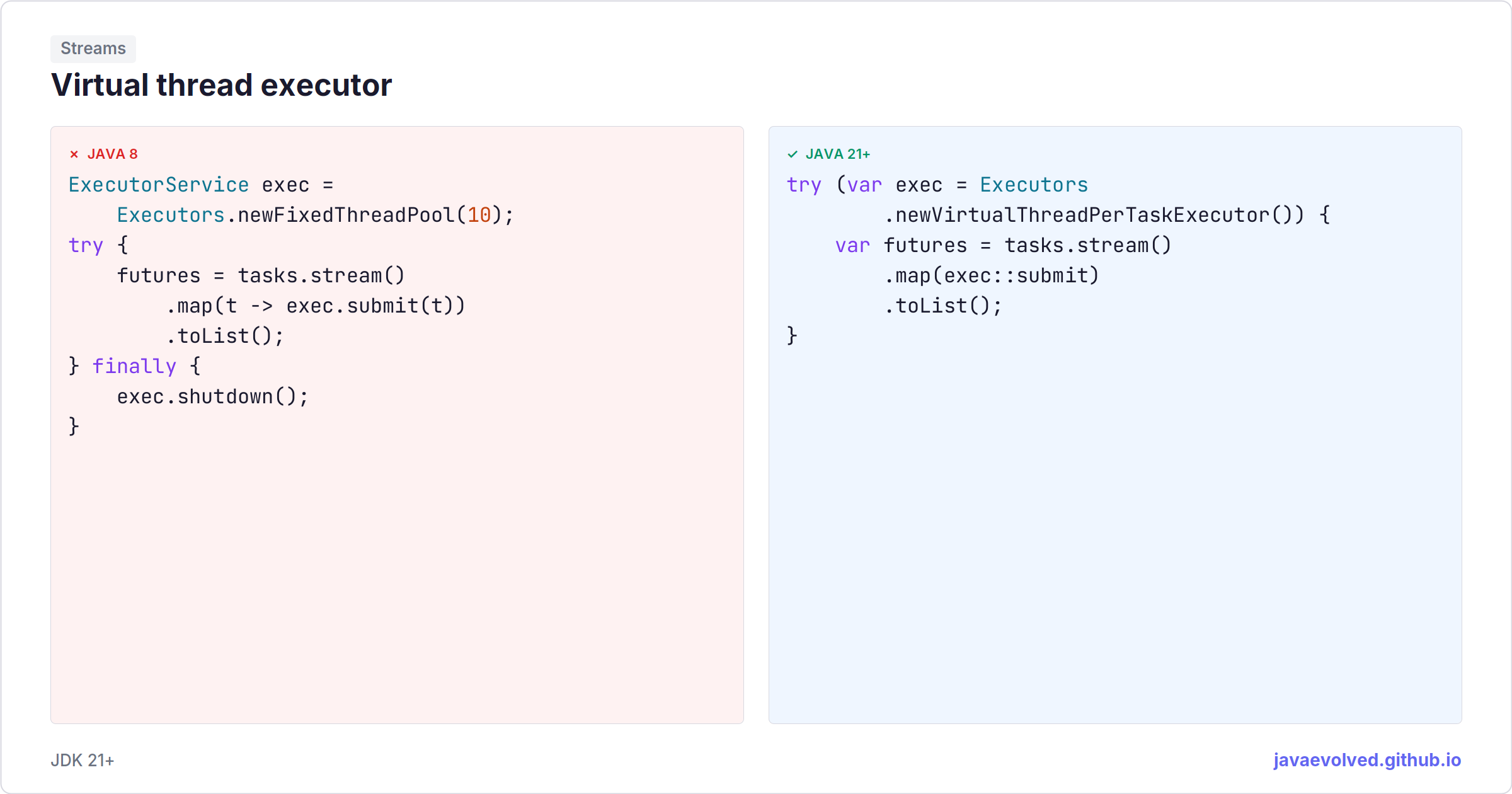The width and height of the screenshot is (1512, 794).
Task: Click exec.shutdown() line in left panel
Action: point(213,396)
